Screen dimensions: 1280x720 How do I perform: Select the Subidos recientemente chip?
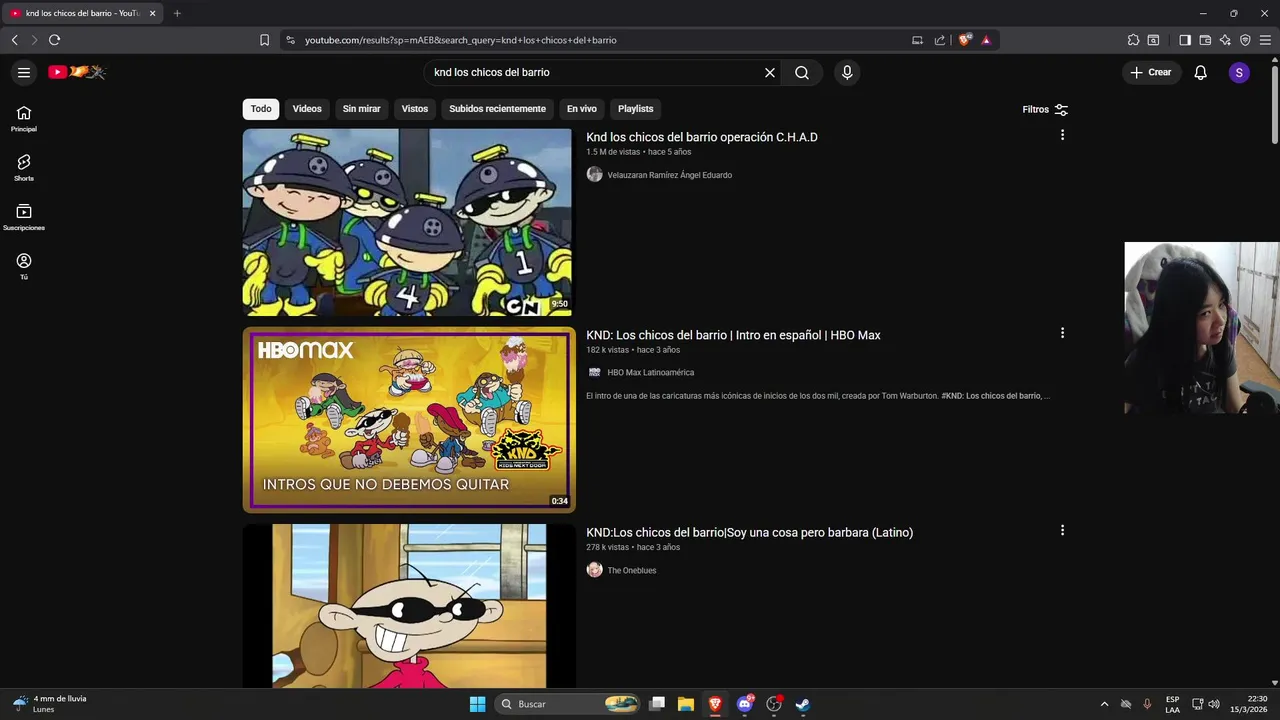[497, 109]
